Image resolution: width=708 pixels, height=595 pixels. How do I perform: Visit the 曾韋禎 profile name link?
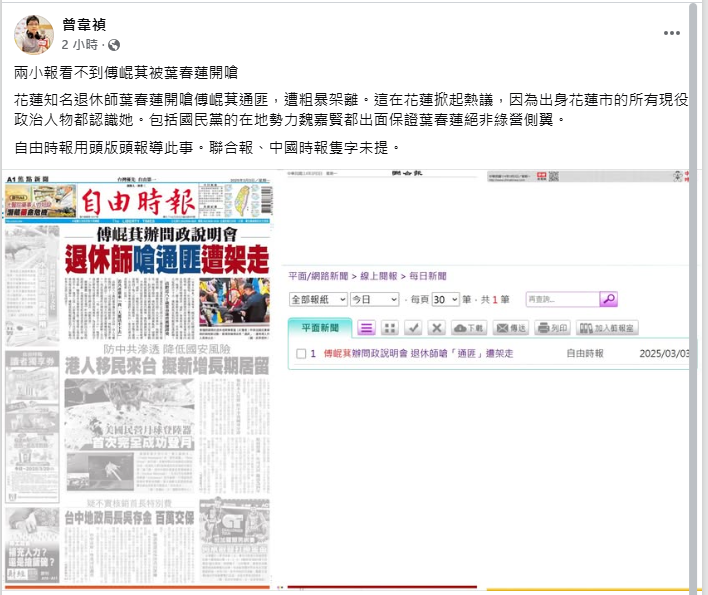84,24
